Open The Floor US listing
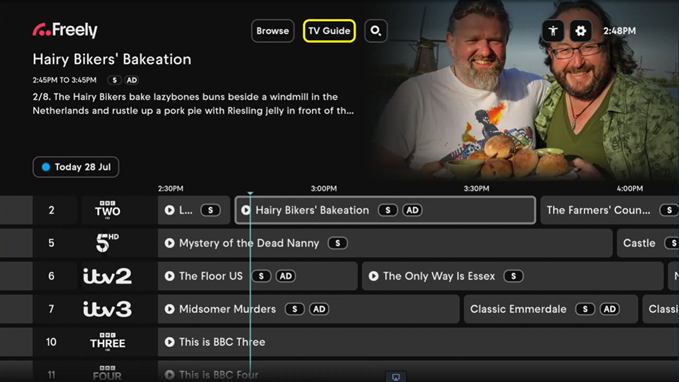This screenshot has width=679, height=382. [258, 276]
